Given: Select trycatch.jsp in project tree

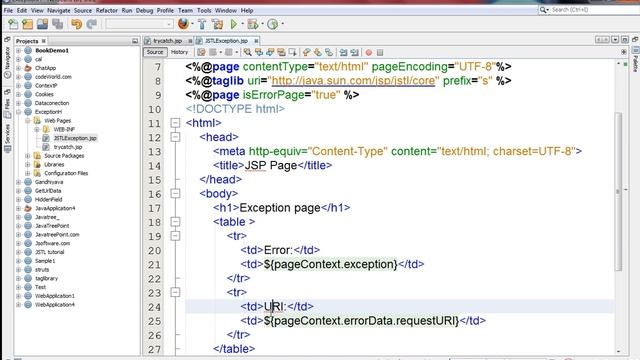Looking at the screenshot, I should coord(68,147).
